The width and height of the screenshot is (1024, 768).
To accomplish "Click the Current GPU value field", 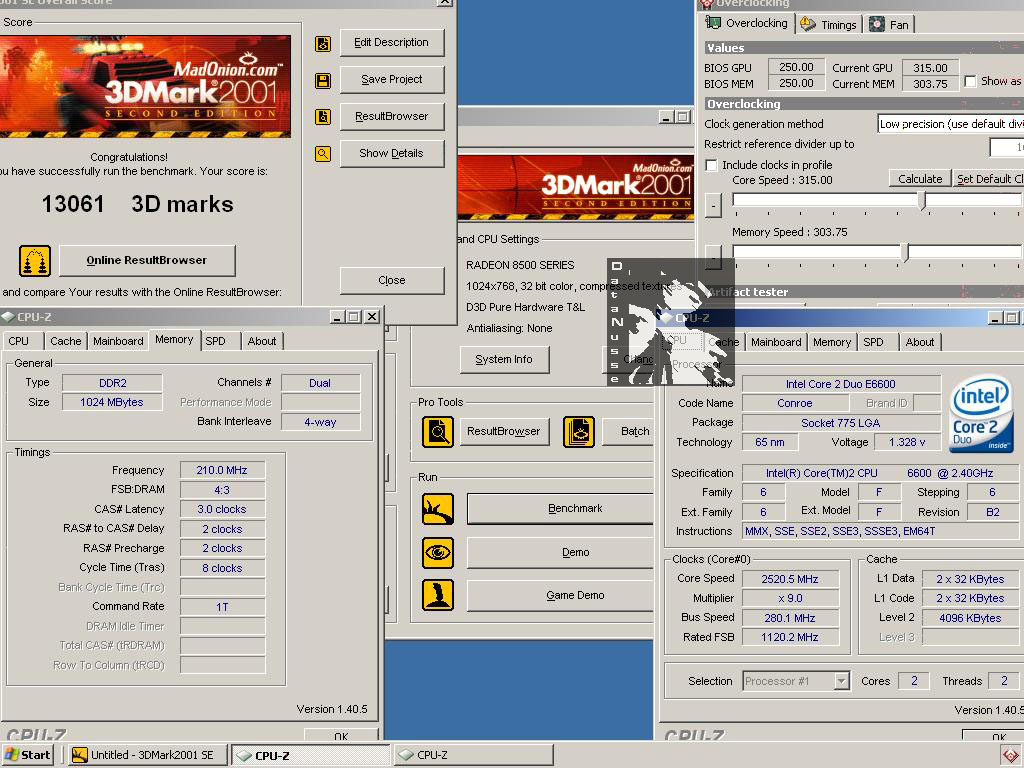I will click(931, 68).
